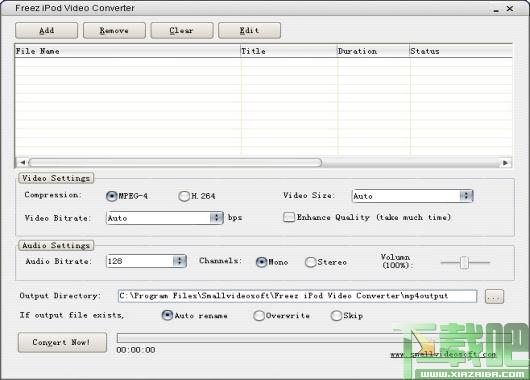Image resolution: width=530 pixels, height=380 pixels.
Task: Click the scroll right arrow in file list
Action: (x=505, y=163)
